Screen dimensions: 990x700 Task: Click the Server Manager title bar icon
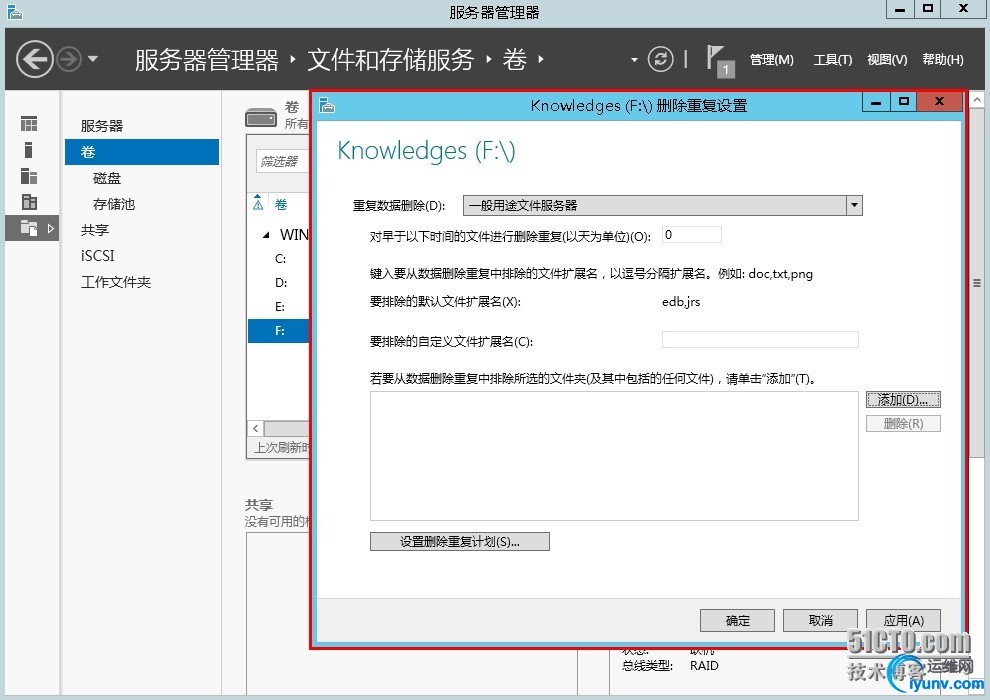[15, 11]
